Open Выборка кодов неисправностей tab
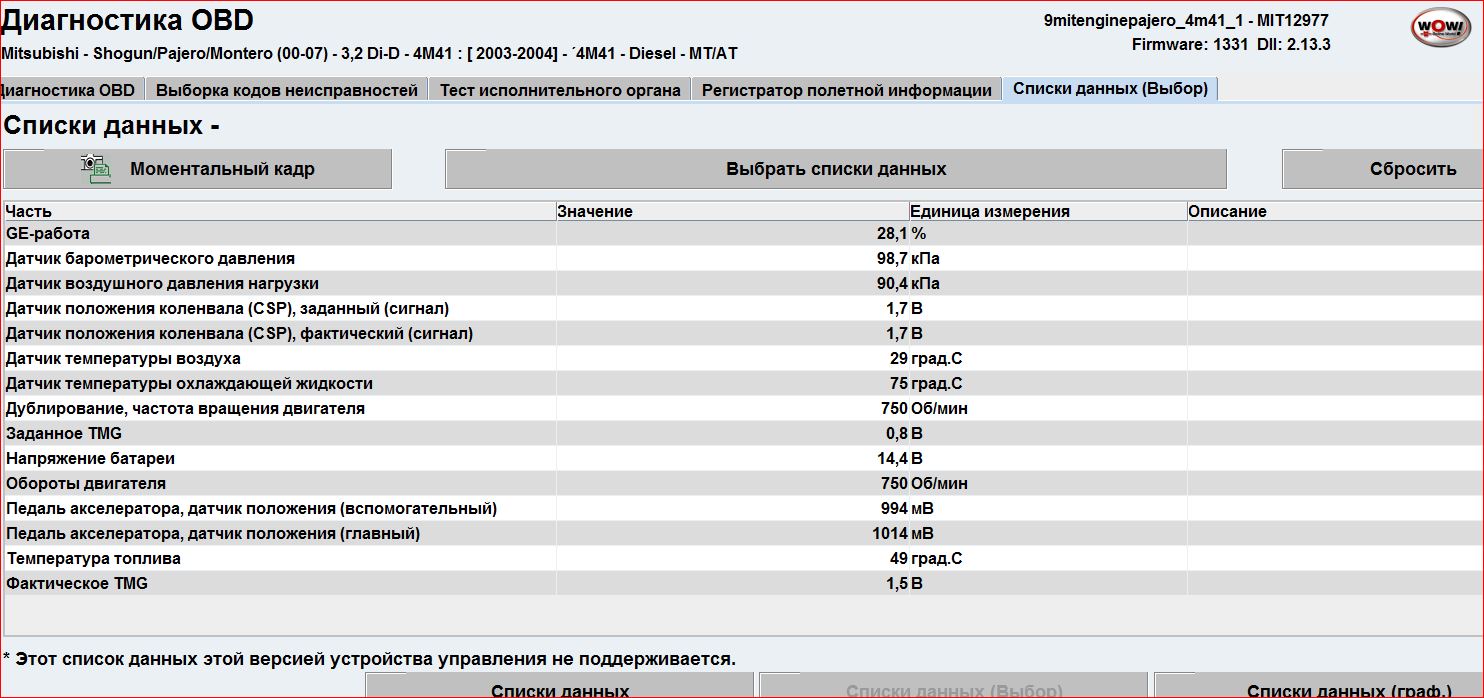This screenshot has width=1484, height=698. (287, 90)
